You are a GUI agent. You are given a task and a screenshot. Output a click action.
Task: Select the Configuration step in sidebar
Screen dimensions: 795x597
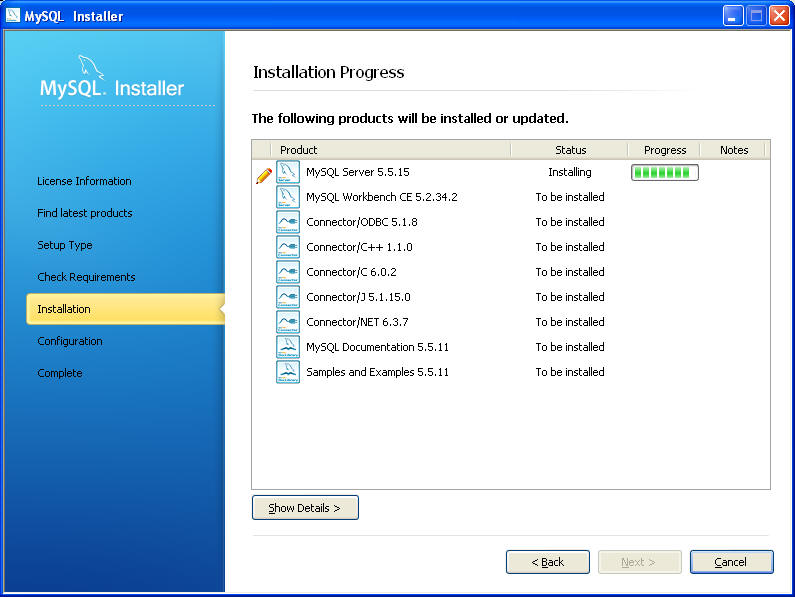click(70, 341)
